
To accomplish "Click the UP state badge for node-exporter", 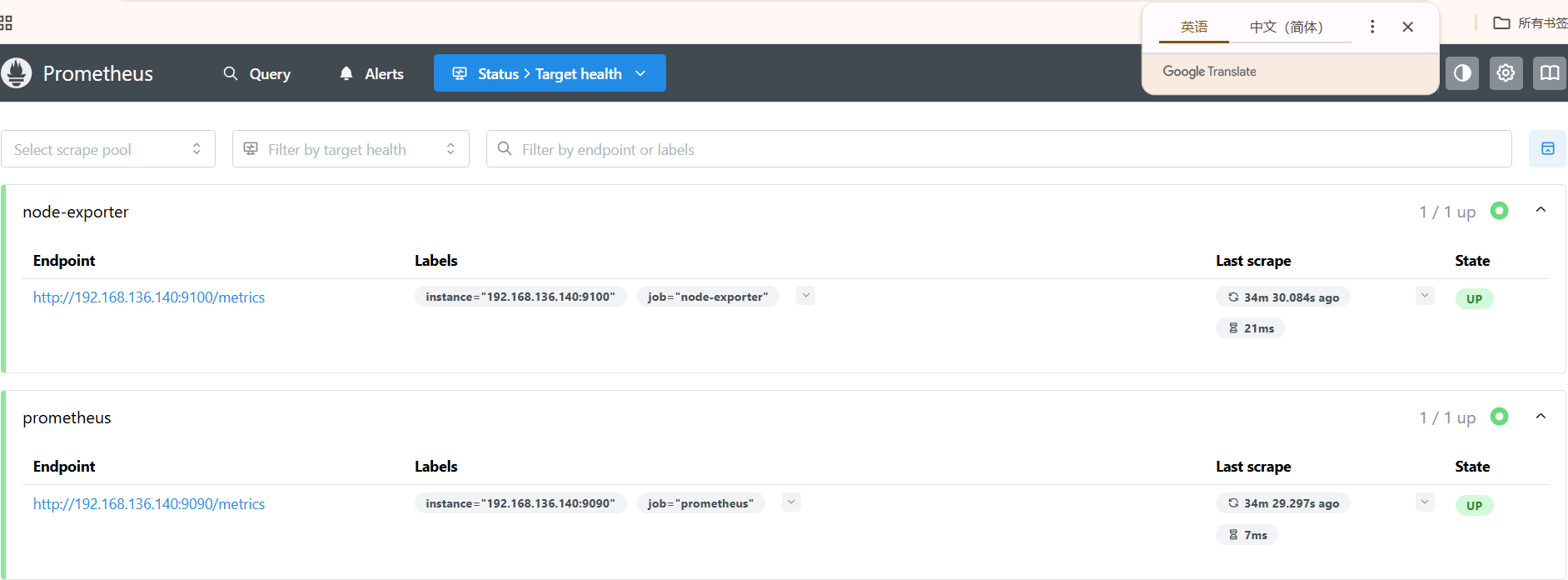I will [1474, 298].
